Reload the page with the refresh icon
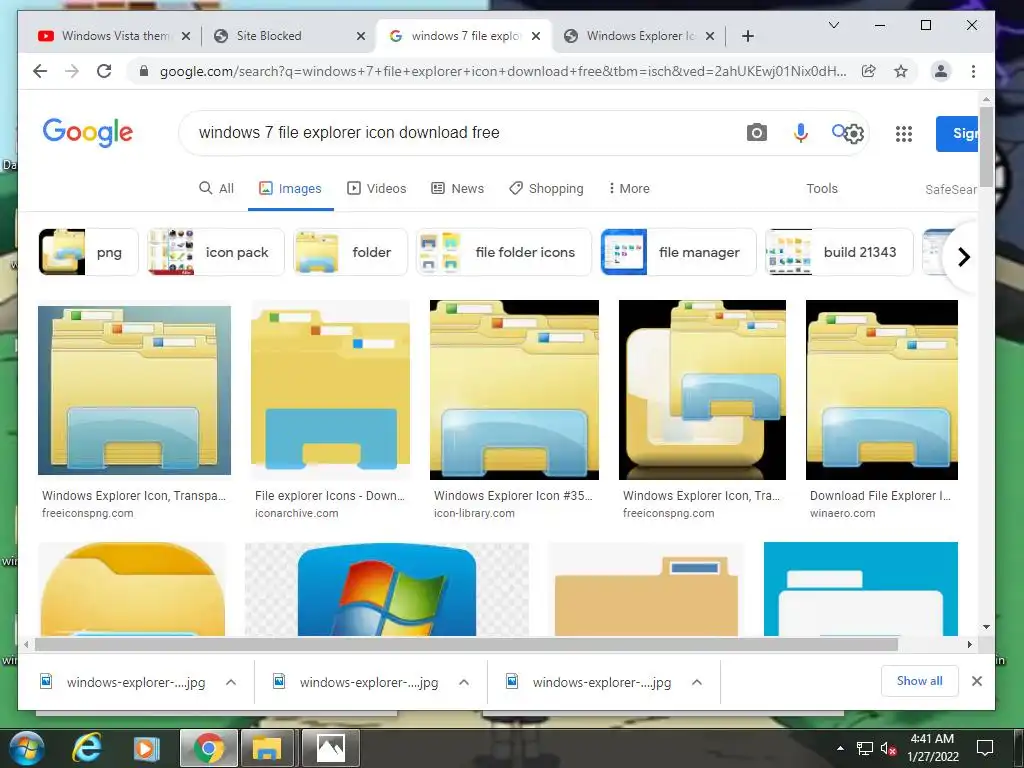Screen dimensions: 1024x768 click(104, 71)
